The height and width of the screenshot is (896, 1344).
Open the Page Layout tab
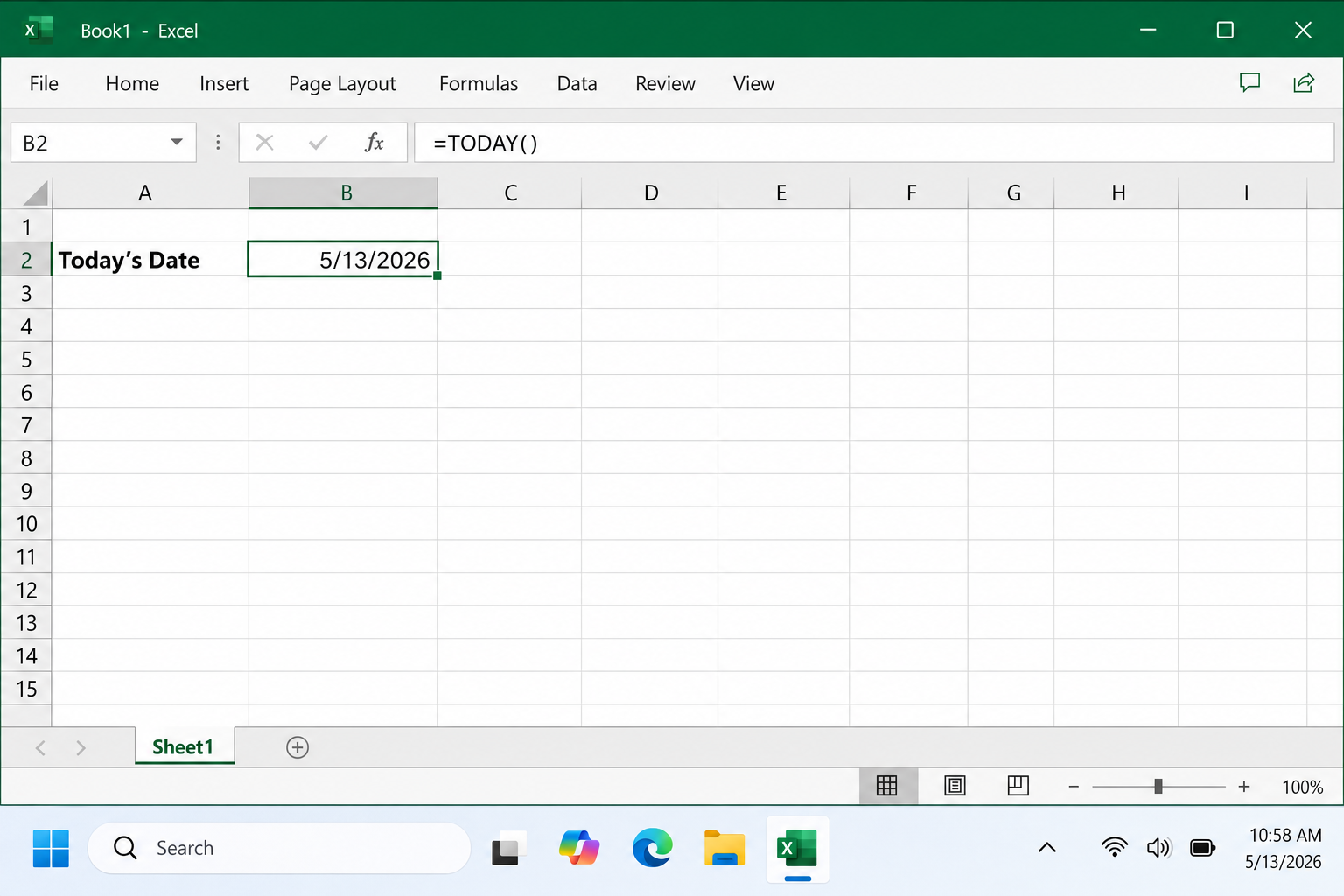click(342, 84)
